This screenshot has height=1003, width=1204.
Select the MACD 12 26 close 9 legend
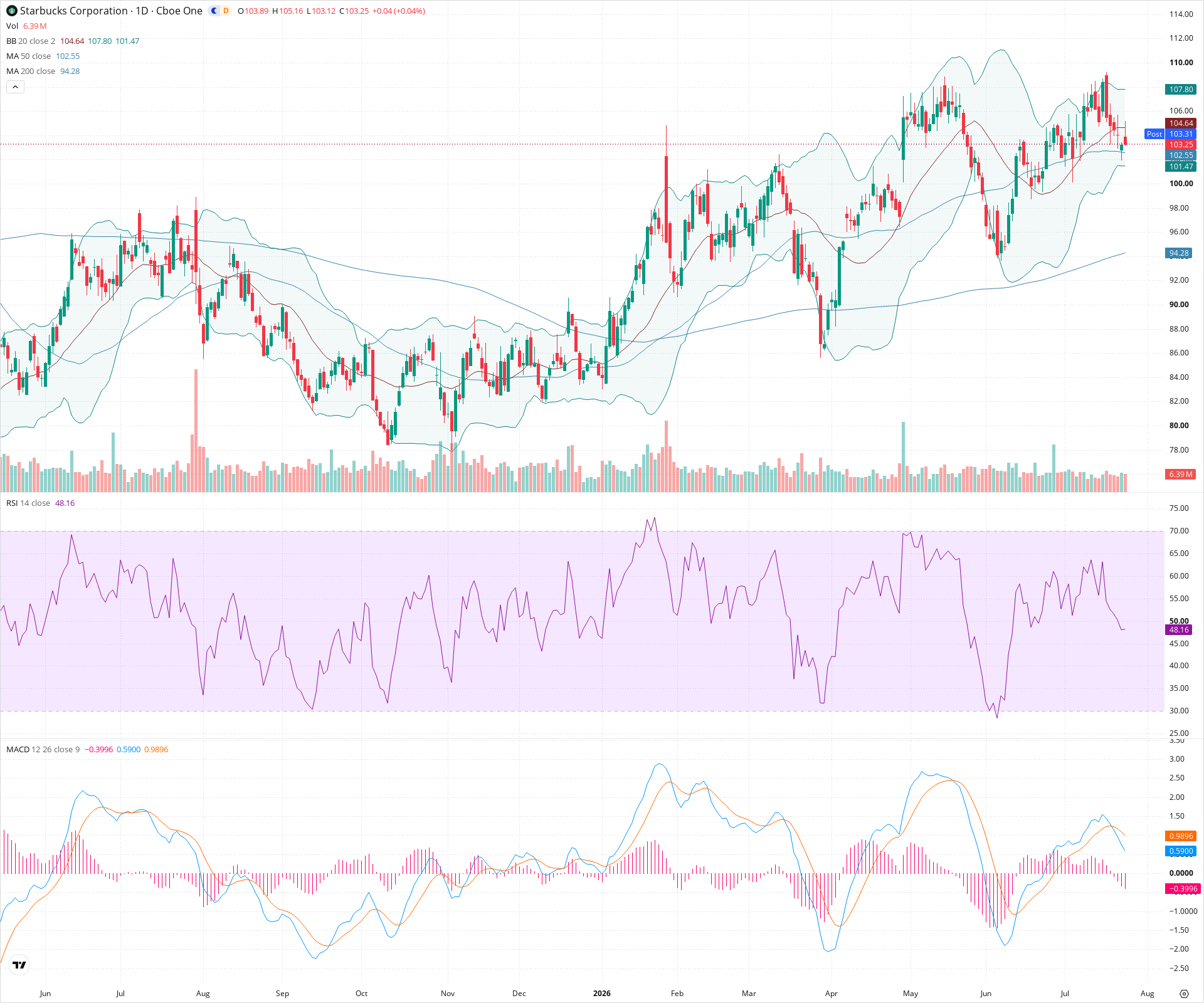[43, 750]
